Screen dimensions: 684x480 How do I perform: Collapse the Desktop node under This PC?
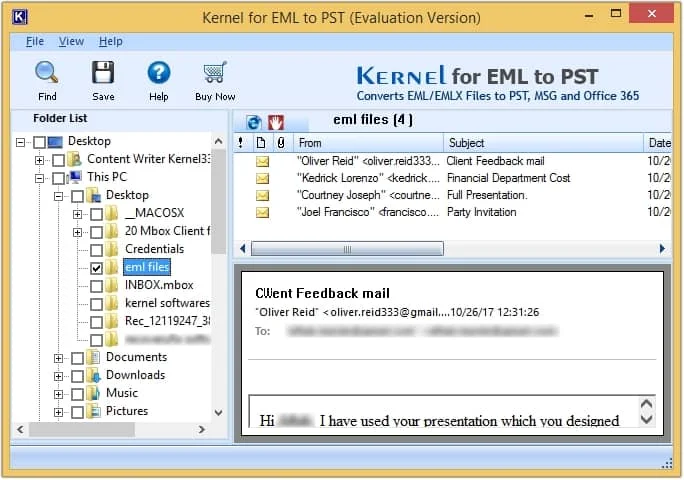point(58,196)
